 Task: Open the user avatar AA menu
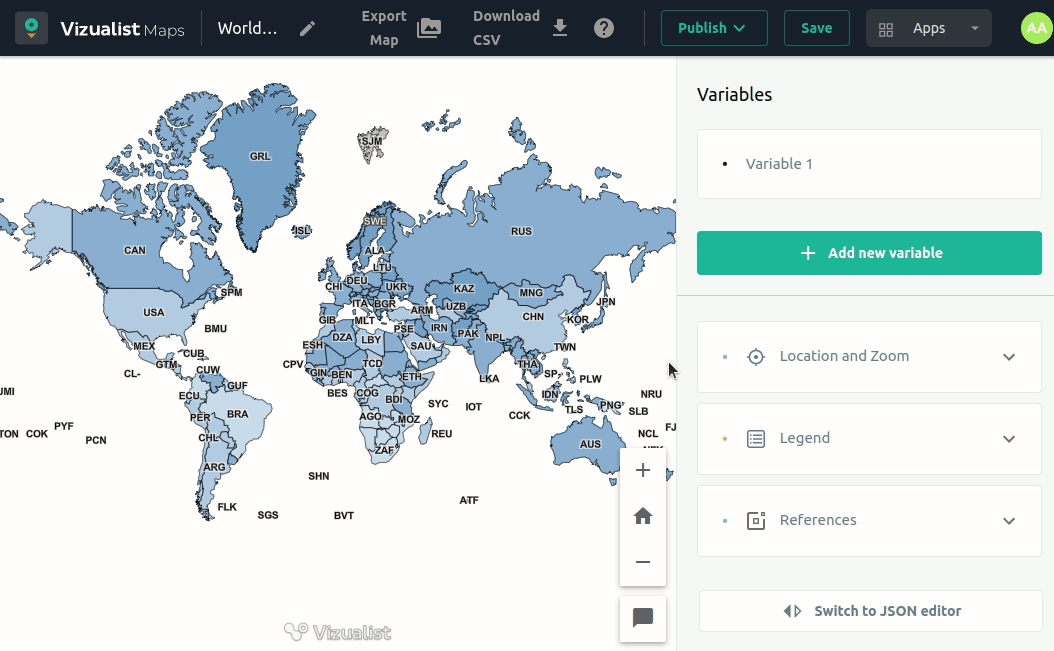coord(1036,28)
